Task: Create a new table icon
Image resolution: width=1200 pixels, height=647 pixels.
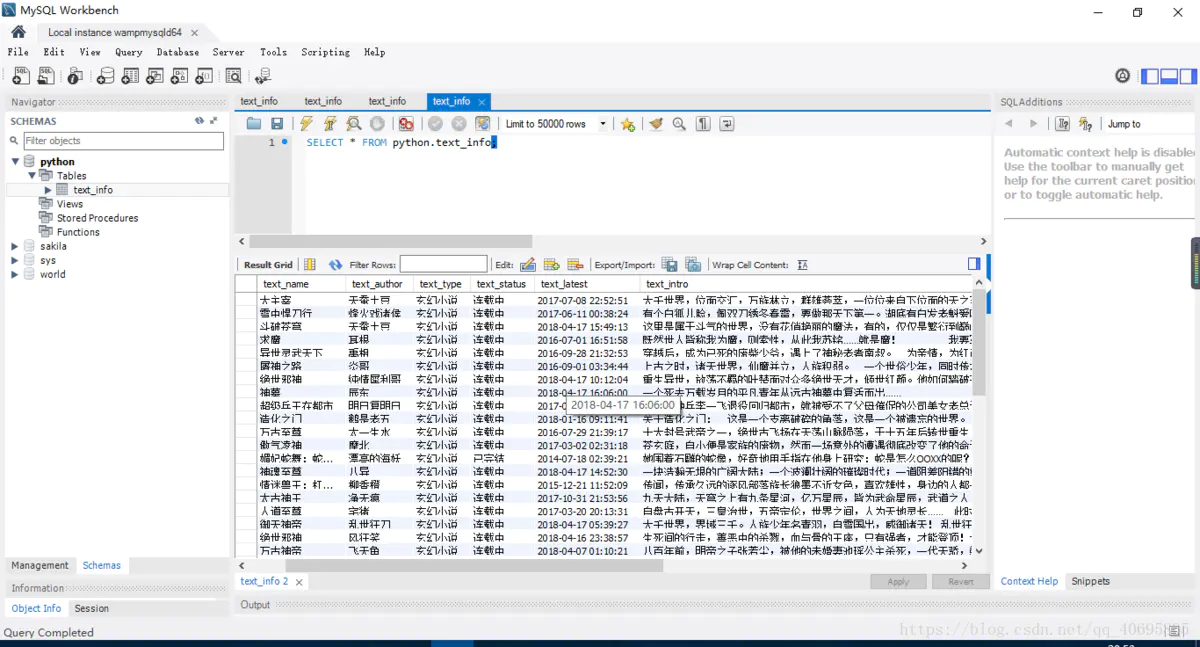Action: (x=130, y=76)
